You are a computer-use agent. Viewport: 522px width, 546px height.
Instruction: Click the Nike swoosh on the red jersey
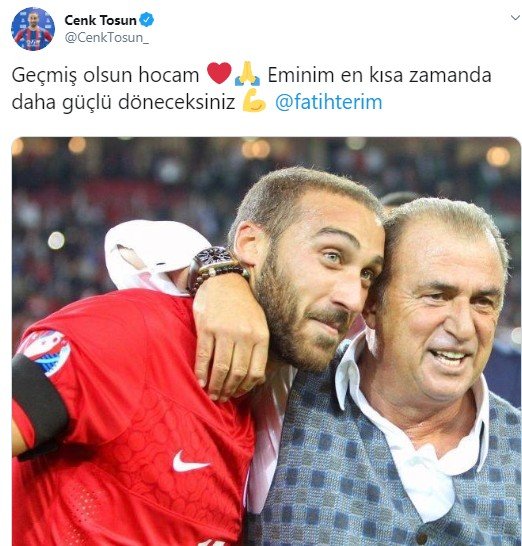[x=190, y=462]
